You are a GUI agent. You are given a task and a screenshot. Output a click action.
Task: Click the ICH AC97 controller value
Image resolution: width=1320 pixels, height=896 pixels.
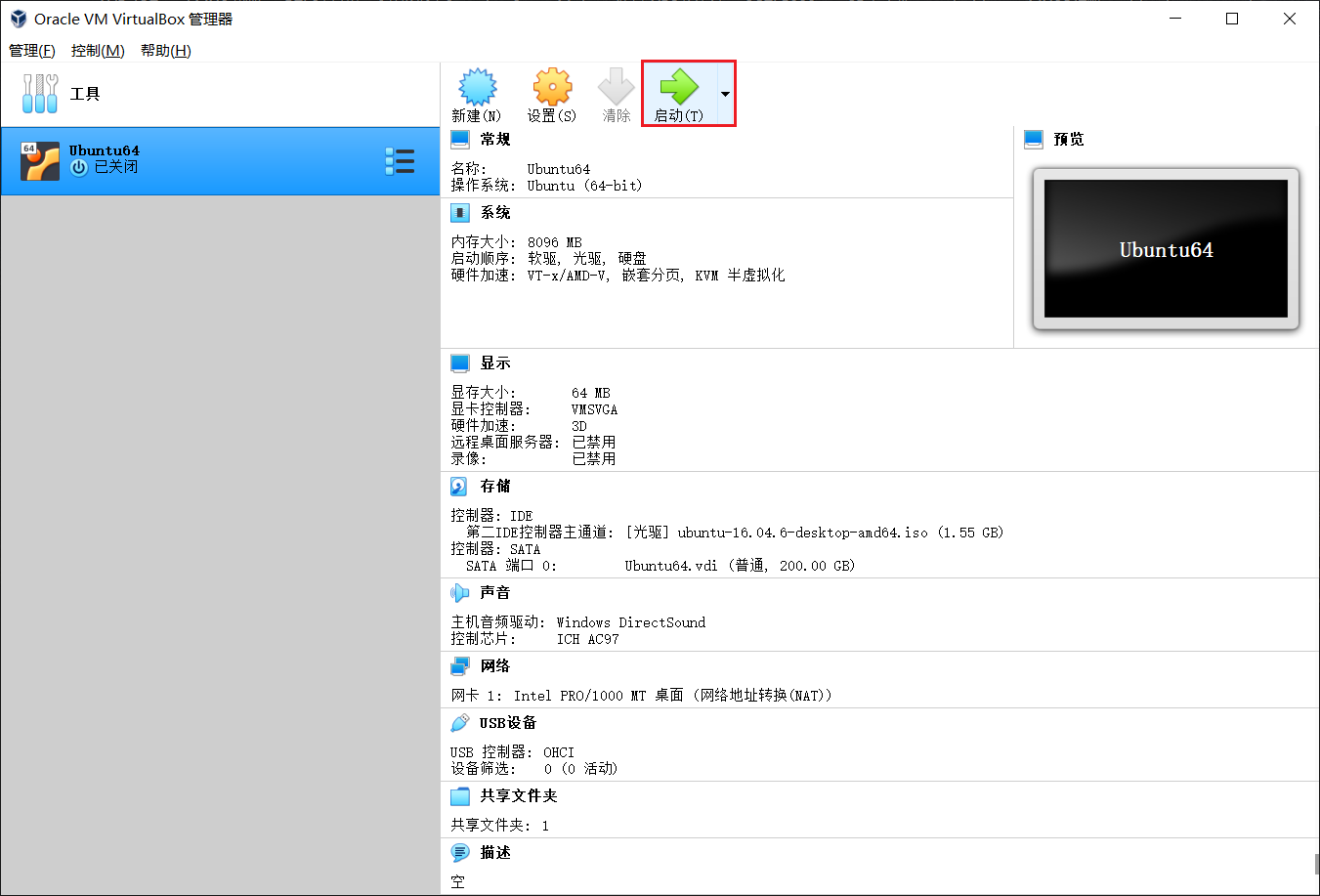pos(587,639)
